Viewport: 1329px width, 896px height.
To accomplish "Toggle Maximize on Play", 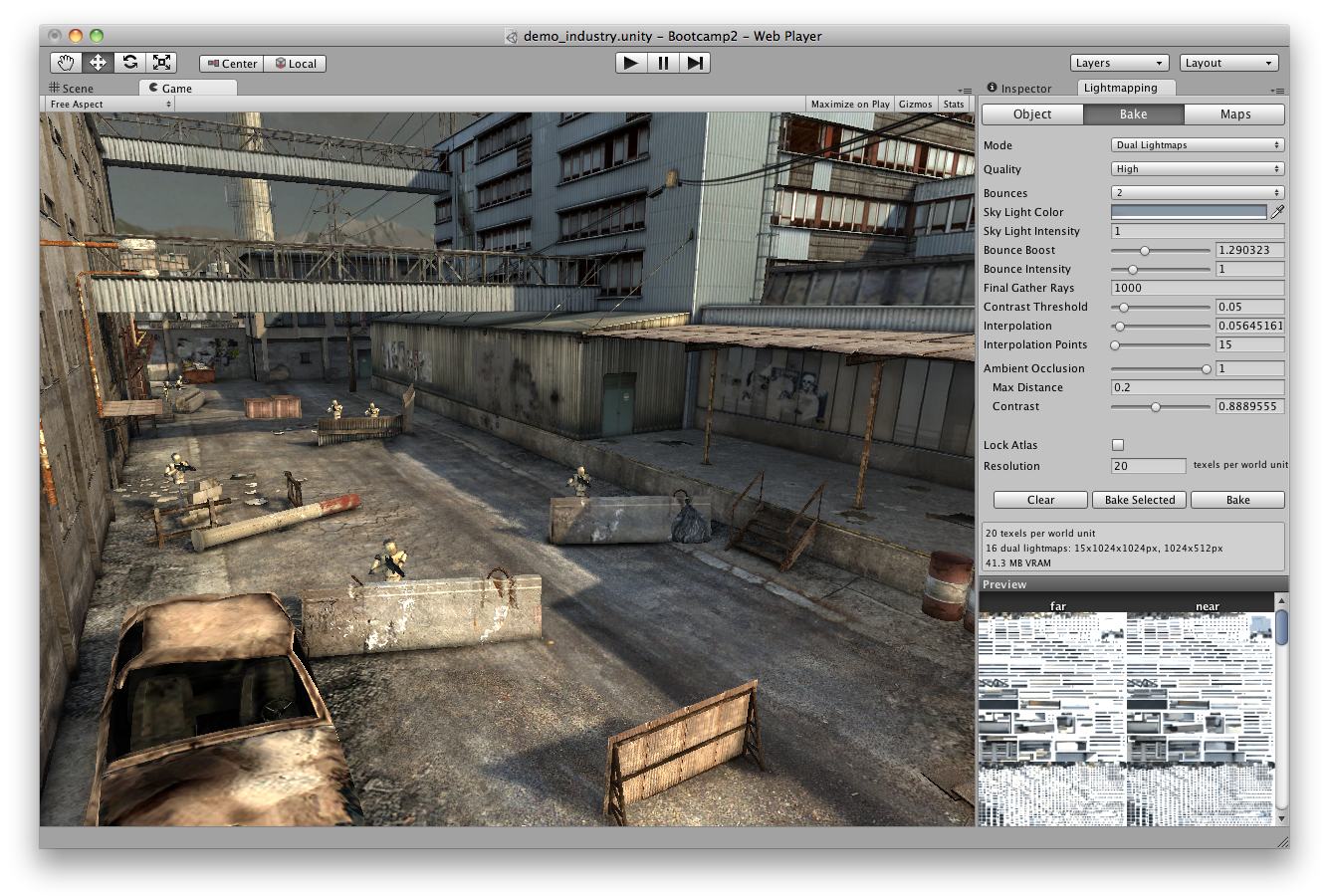I will (x=851, y=103).
